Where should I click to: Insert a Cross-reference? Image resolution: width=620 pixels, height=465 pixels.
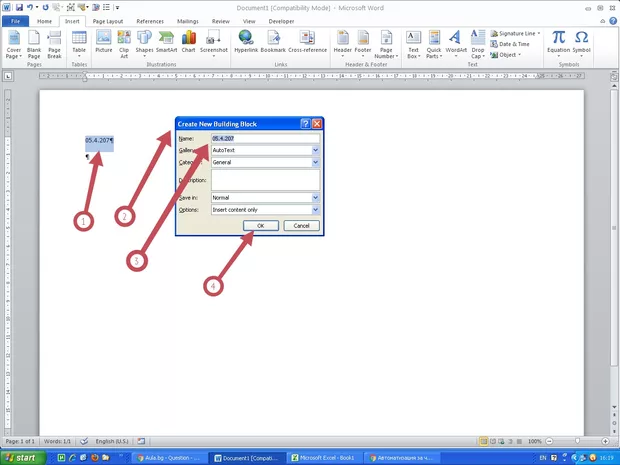tap(307, 42)
